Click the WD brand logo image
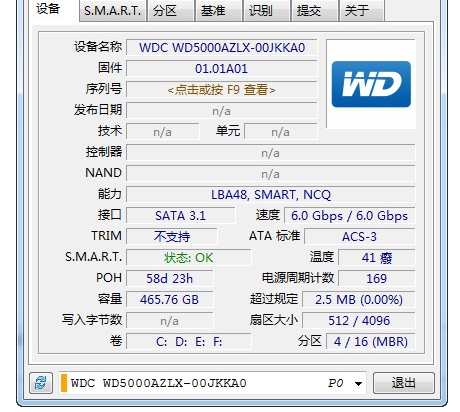Screen dimensions: 460x412 (x=371, y=84)
